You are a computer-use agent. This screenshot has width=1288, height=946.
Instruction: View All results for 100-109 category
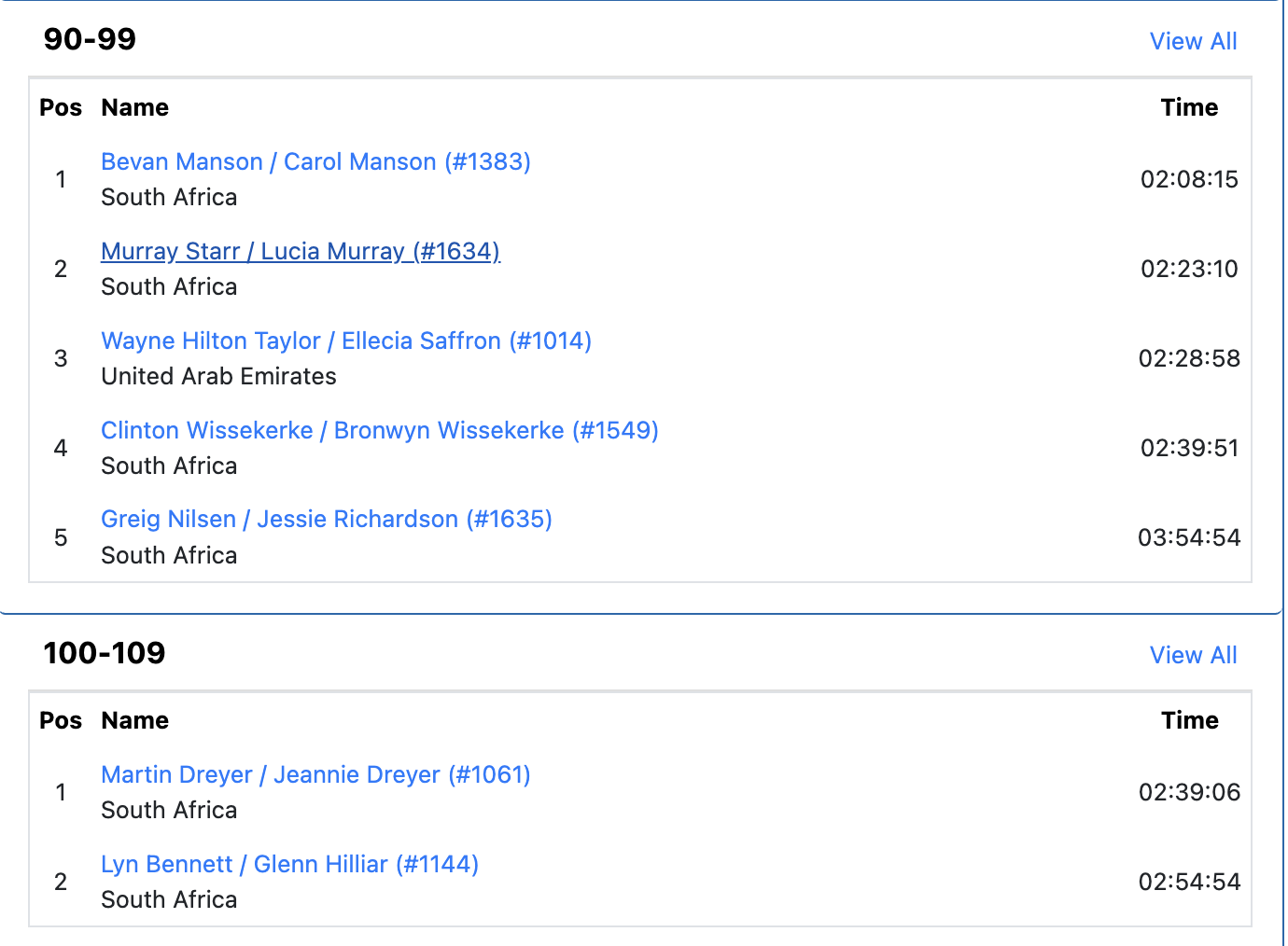coord(1193,655)
